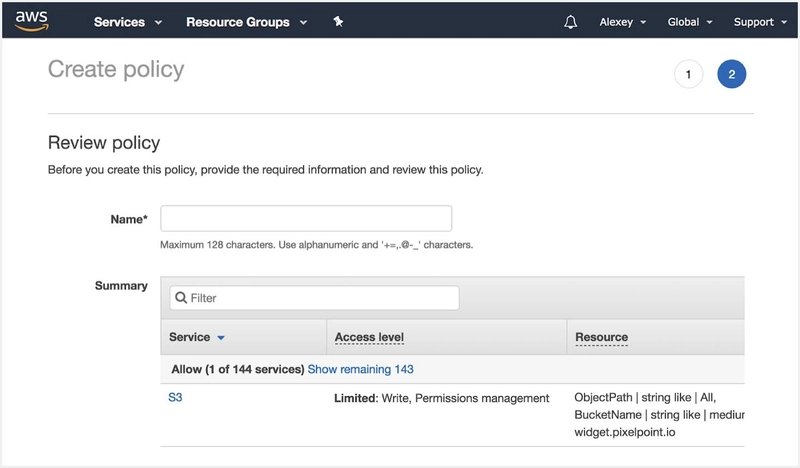Open the Services dropdown menu
This screenshot has width=800, height=468.
point(127,22)
